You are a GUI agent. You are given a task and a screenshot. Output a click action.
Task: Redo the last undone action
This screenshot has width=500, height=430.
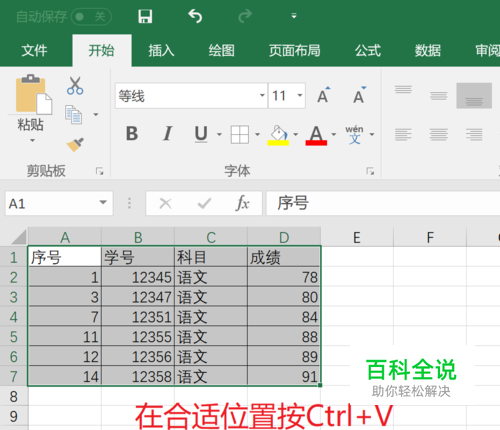click(245, 16)
